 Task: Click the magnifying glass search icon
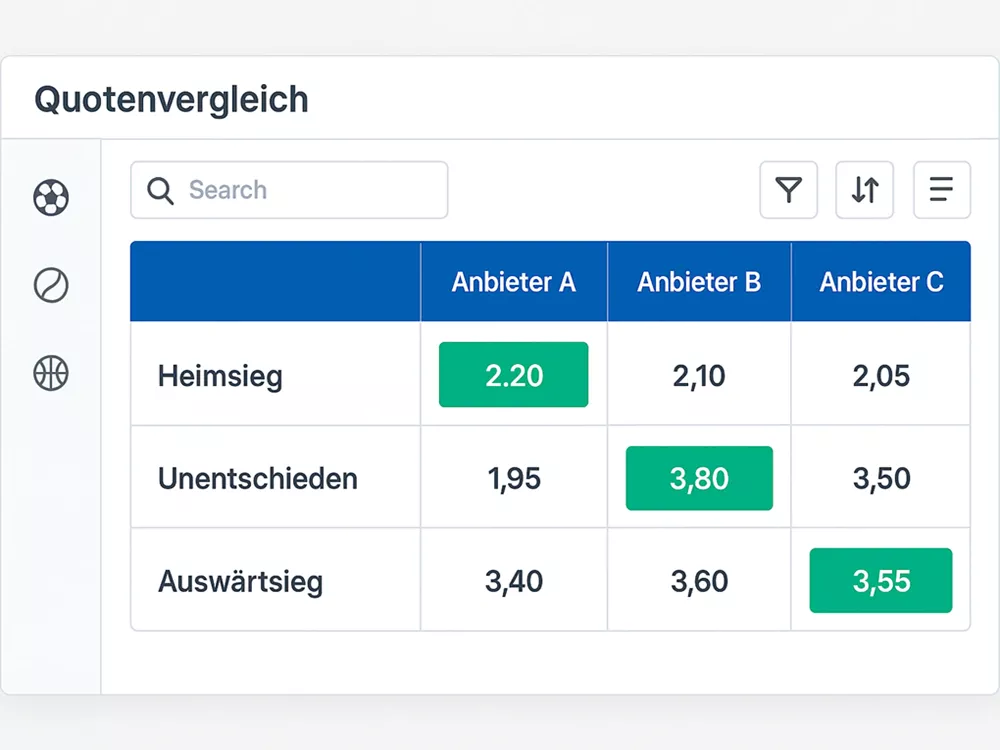[160, 190]
